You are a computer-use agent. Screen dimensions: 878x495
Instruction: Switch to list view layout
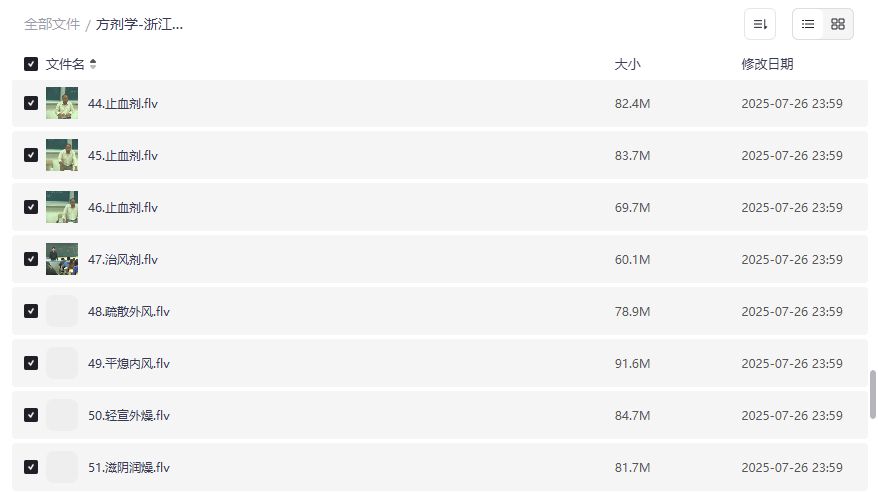pyautogui.click(x=808, y=24)
